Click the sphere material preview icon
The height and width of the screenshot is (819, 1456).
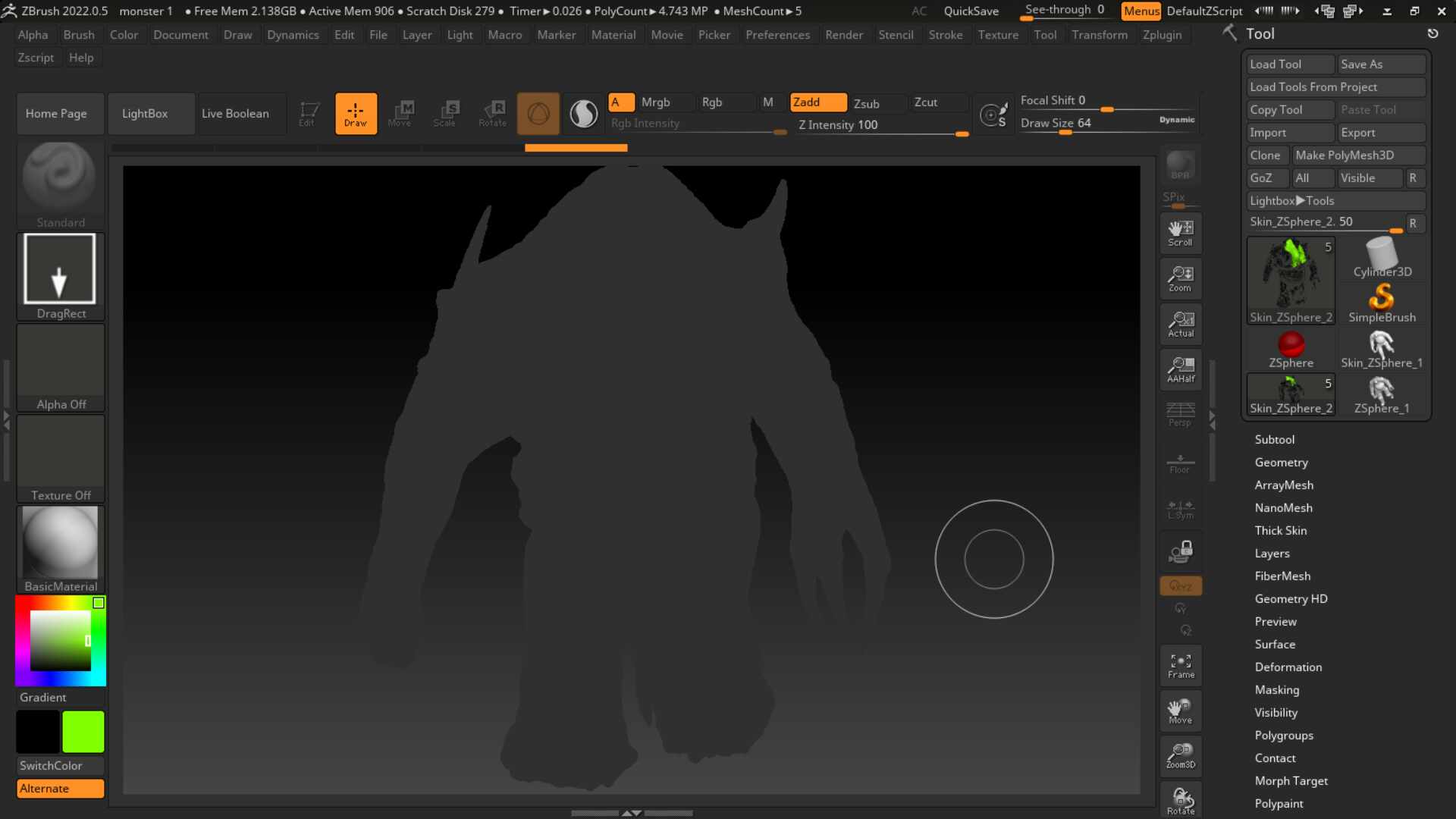tap(538, 114)
